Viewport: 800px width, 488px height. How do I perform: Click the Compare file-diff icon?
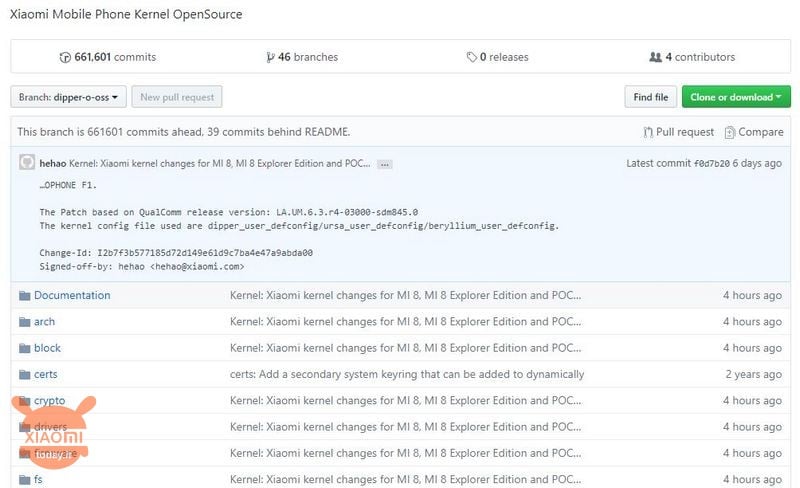coord(730,133)
